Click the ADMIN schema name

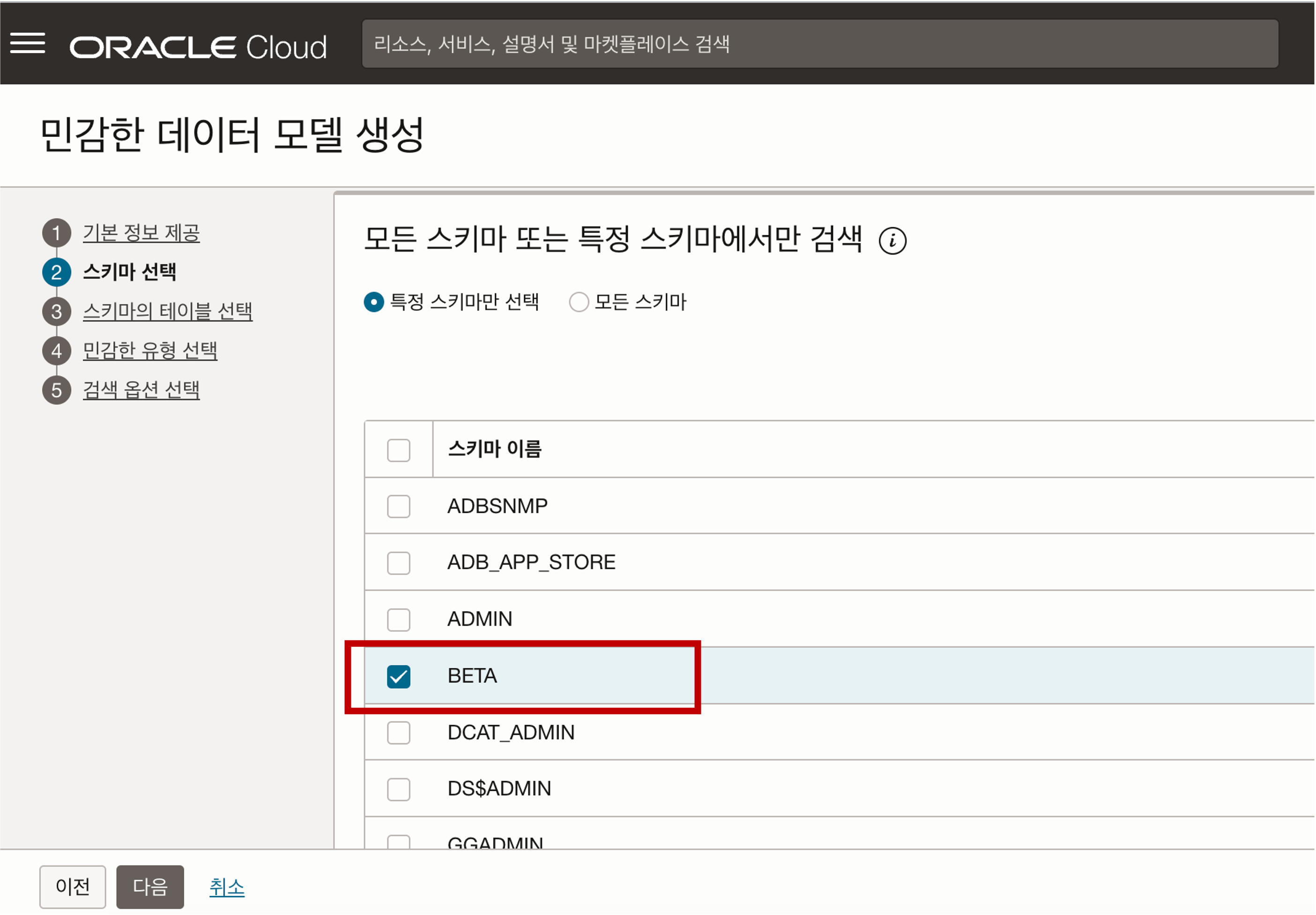pos(480,619)
